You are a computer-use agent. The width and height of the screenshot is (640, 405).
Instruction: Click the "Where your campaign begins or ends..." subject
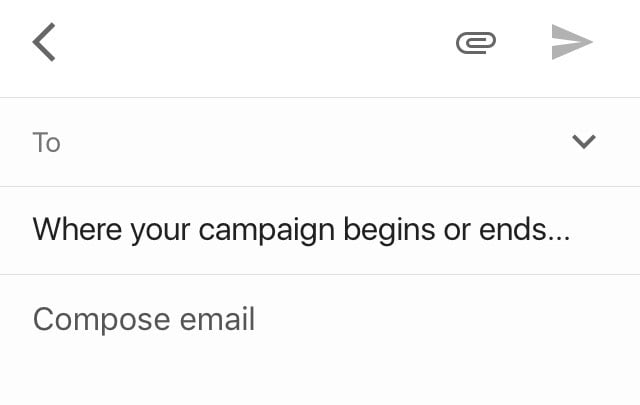pos(301,230)
